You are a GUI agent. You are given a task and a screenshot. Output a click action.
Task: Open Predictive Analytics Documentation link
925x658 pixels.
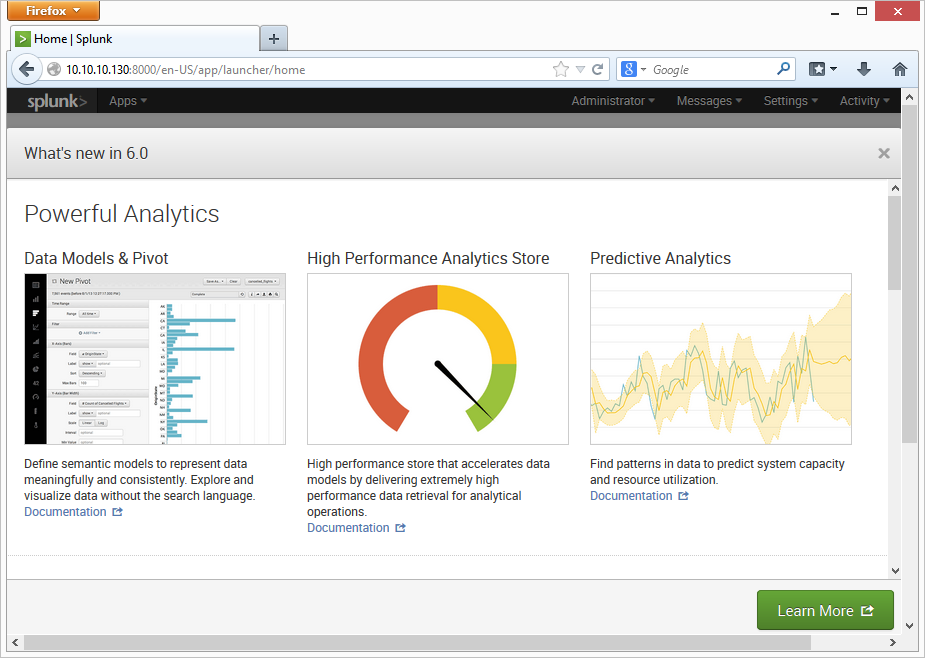(x=639, y=496)
